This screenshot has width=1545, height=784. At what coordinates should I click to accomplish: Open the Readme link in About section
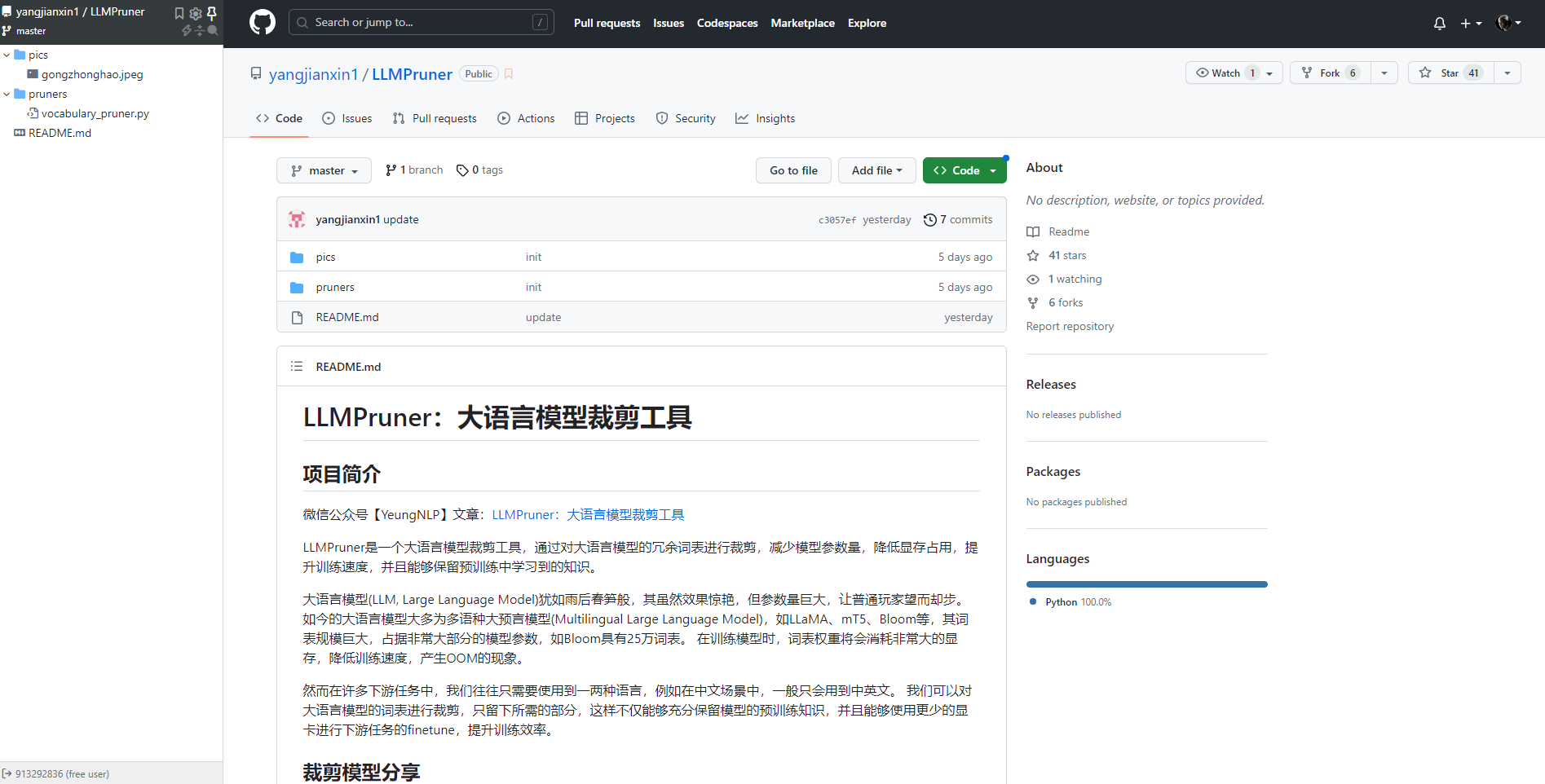(x=1058, y=231)
